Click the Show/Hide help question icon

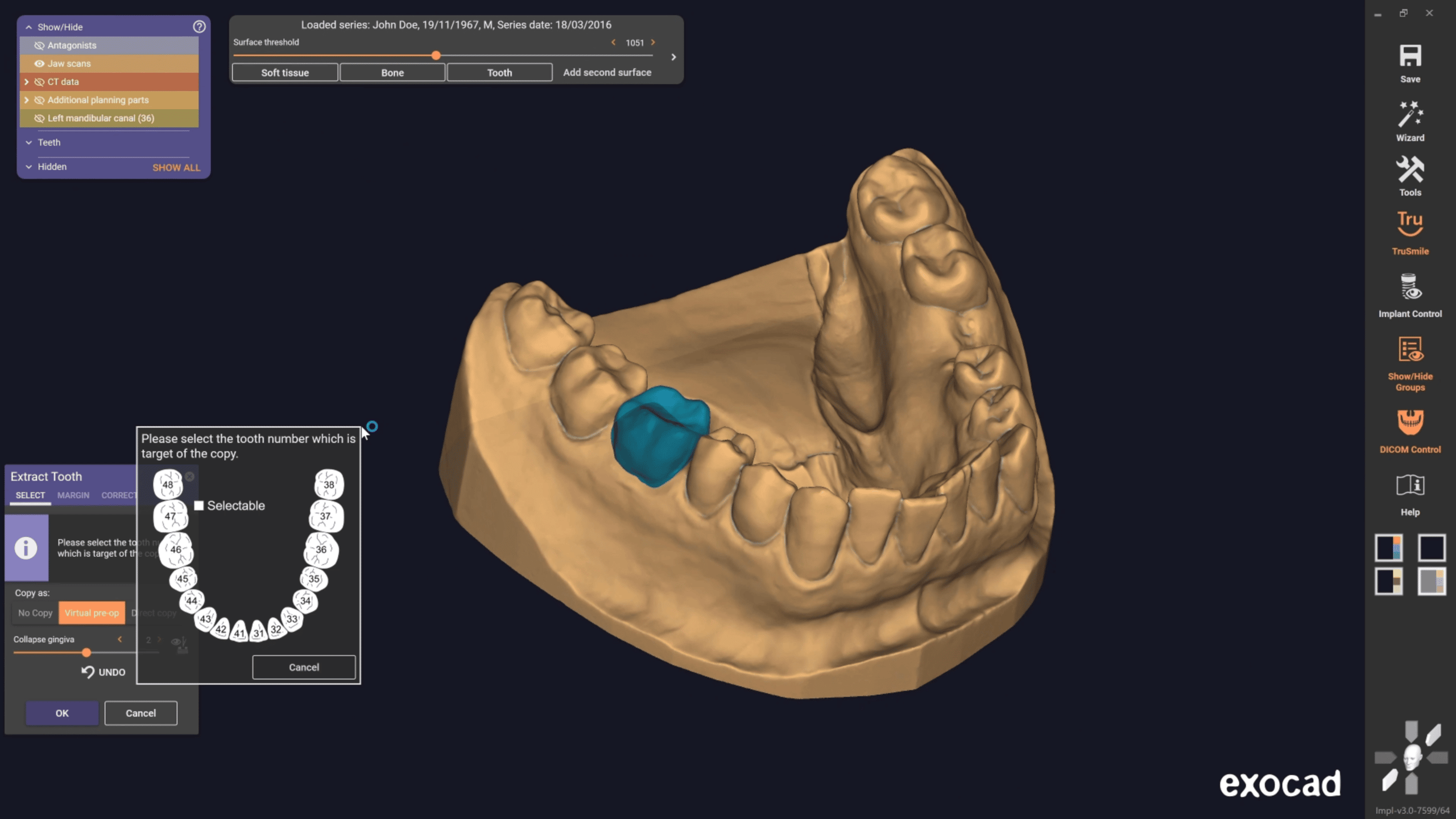pos(199,27)
